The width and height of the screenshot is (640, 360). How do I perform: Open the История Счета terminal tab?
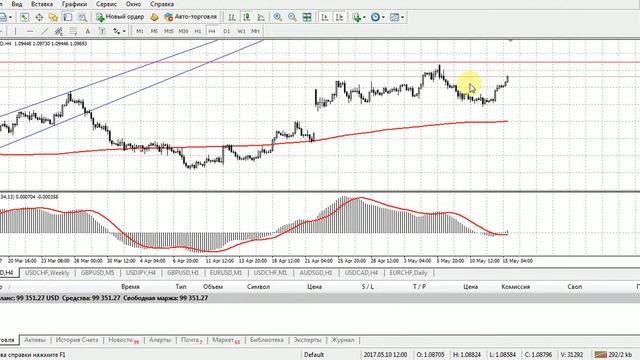(77, 340)
